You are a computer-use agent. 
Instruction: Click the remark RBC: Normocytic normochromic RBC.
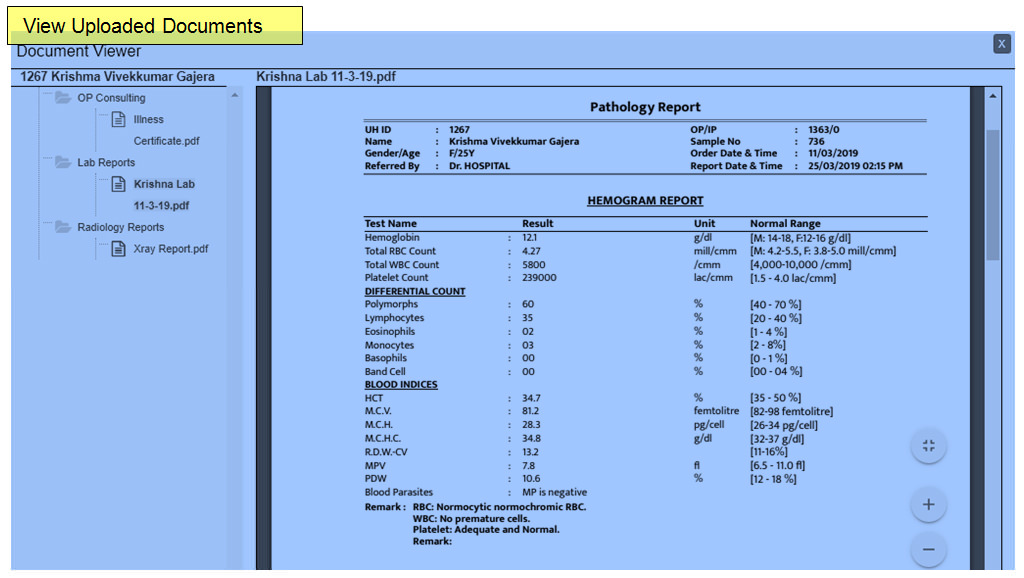[x=500, y=507]
